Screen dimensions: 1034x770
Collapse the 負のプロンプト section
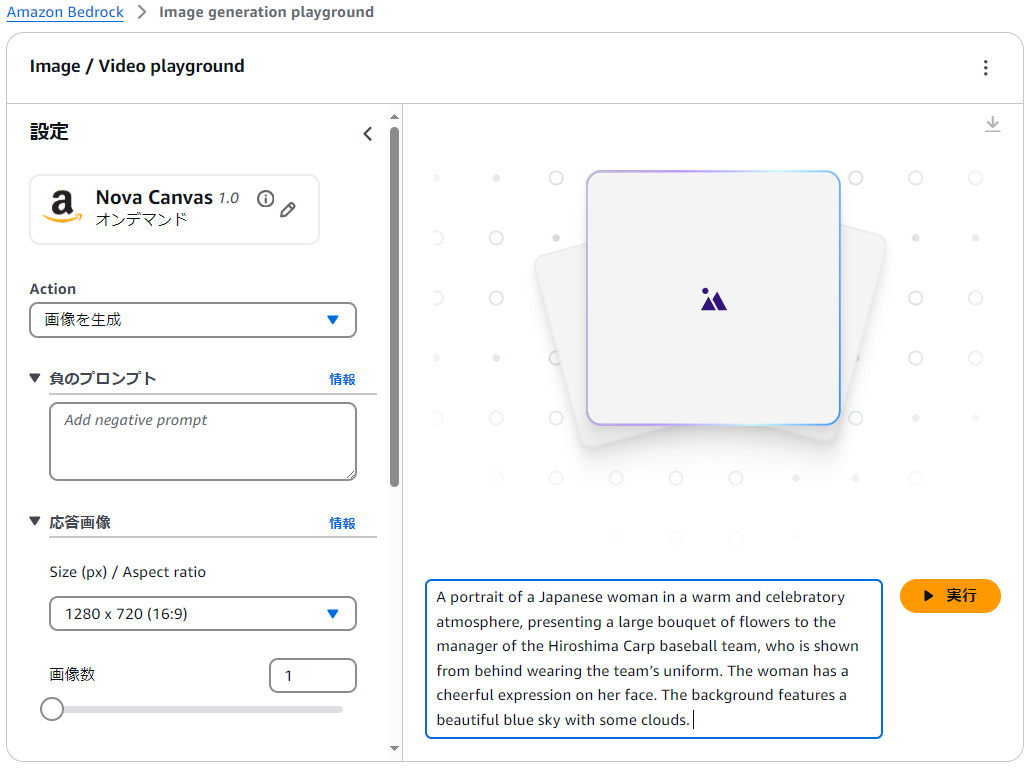(35, 378)
